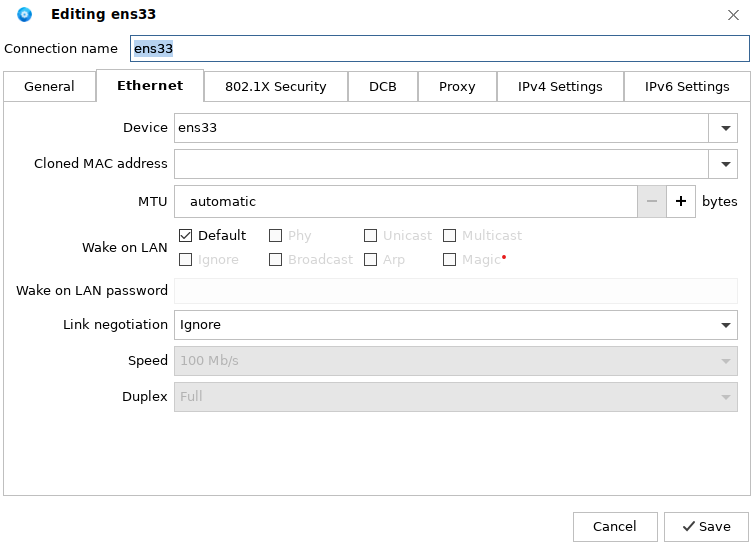Screen dimensions: 753x545
Task: Open the 802.1X Security tab
Action: [x=275, y=87]
